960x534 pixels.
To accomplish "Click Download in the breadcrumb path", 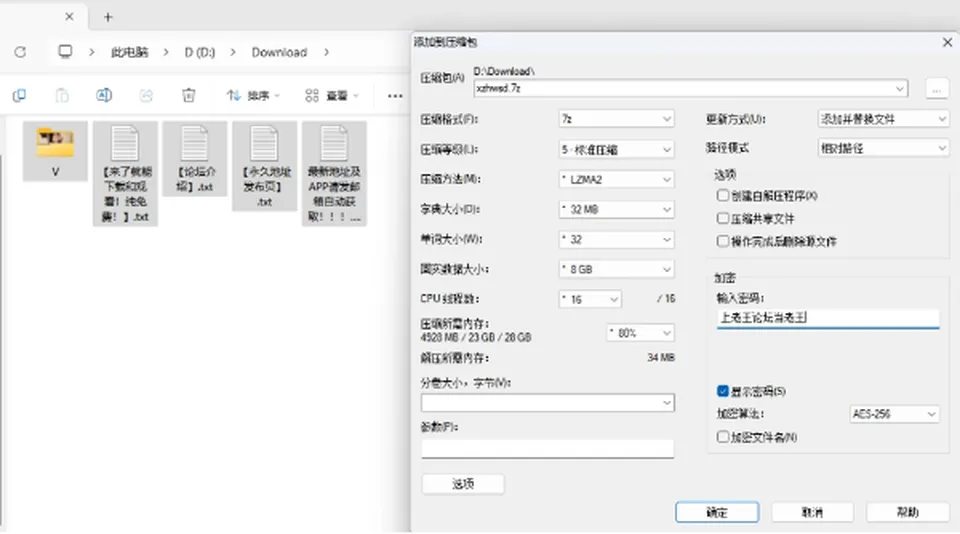I will tap(279, 52).
